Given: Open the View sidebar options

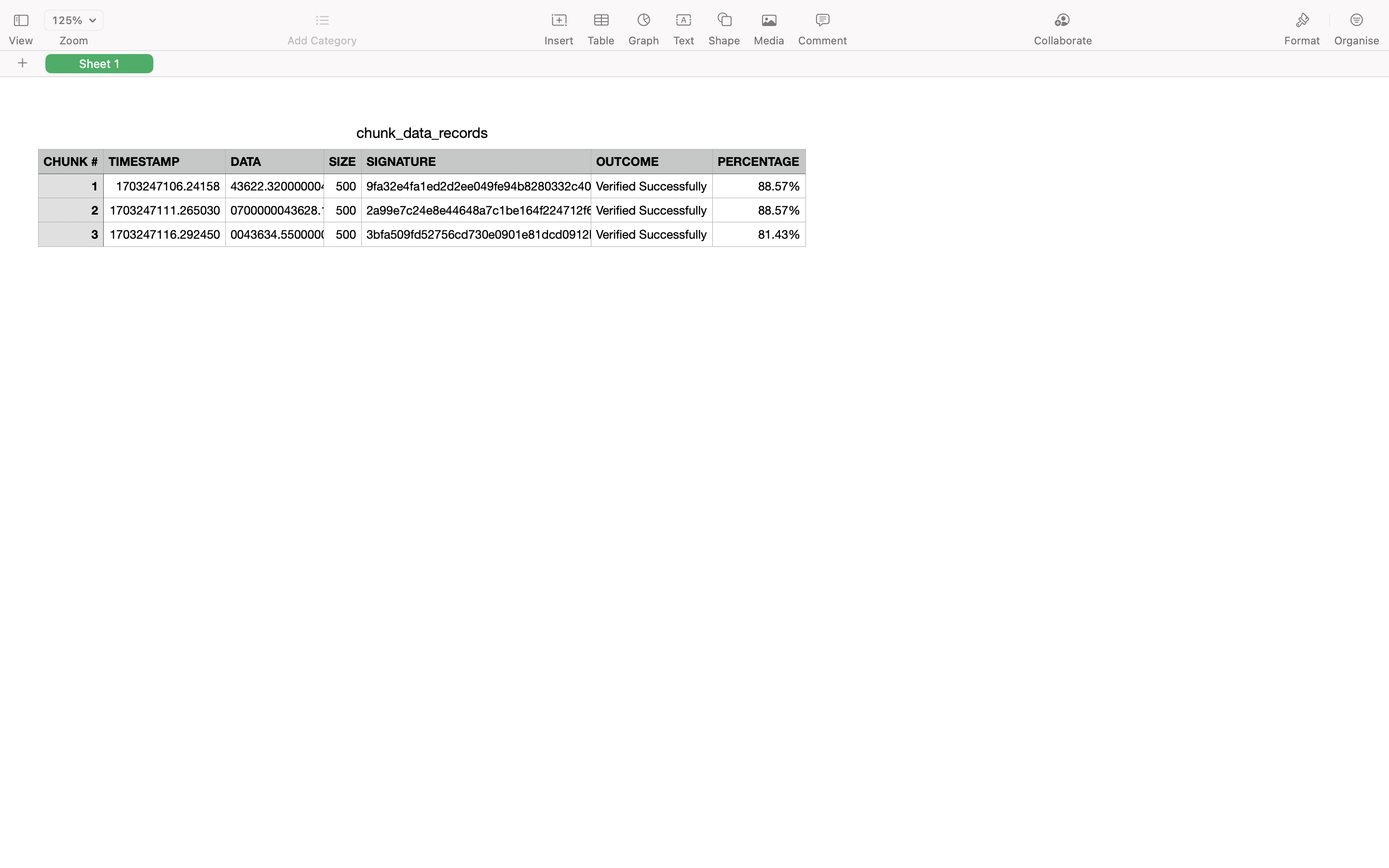Looking at the screenshot, I should tap(21, 21).
